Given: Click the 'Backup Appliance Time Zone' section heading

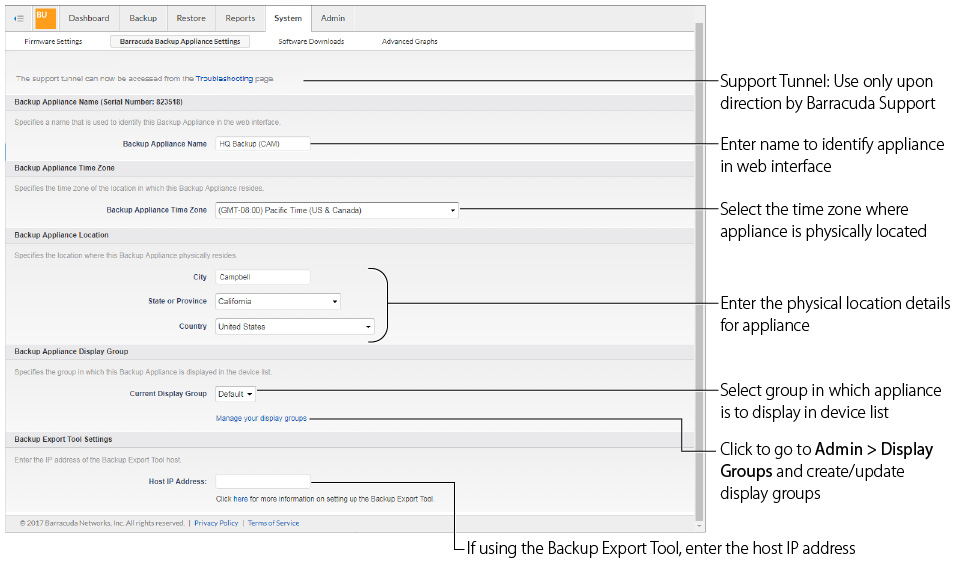Looking at the screenshot, I should (x=65, y=168).
